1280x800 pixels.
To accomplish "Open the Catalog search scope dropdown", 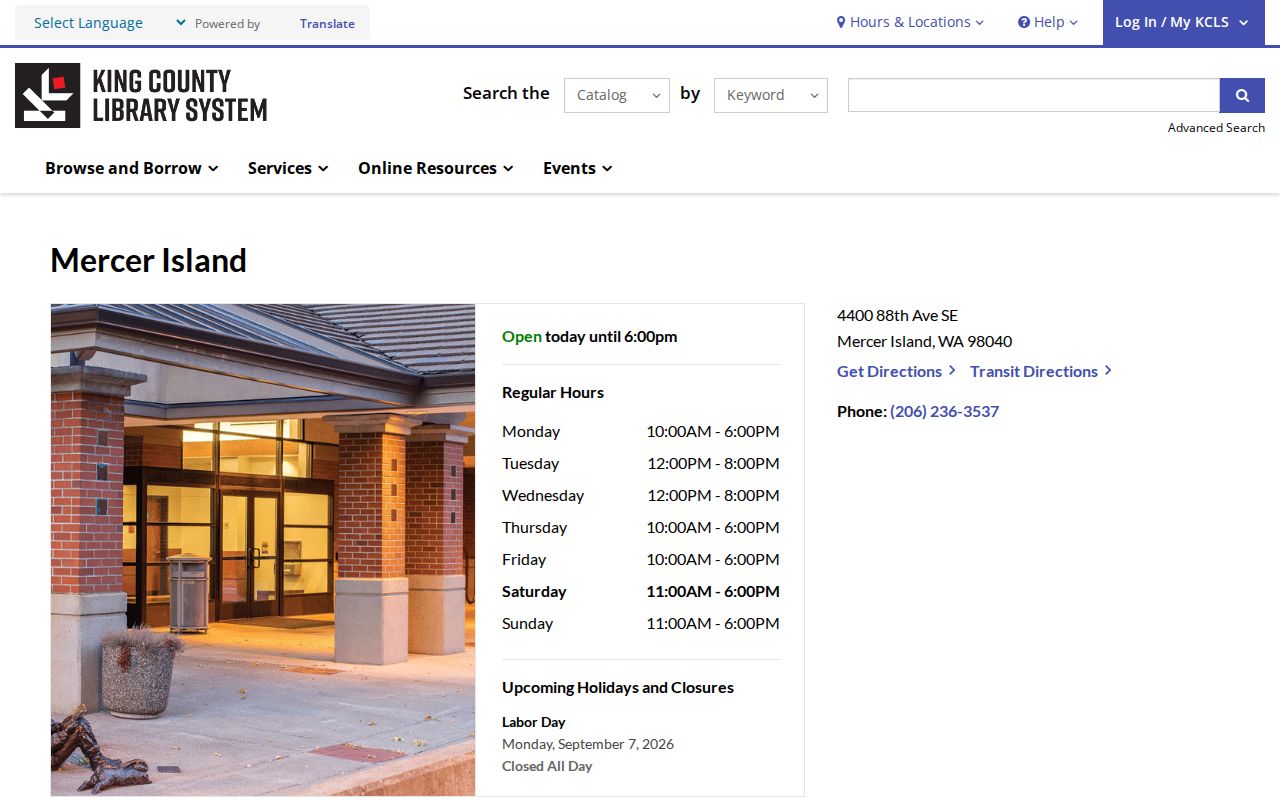I will click(x=617, y=95).
